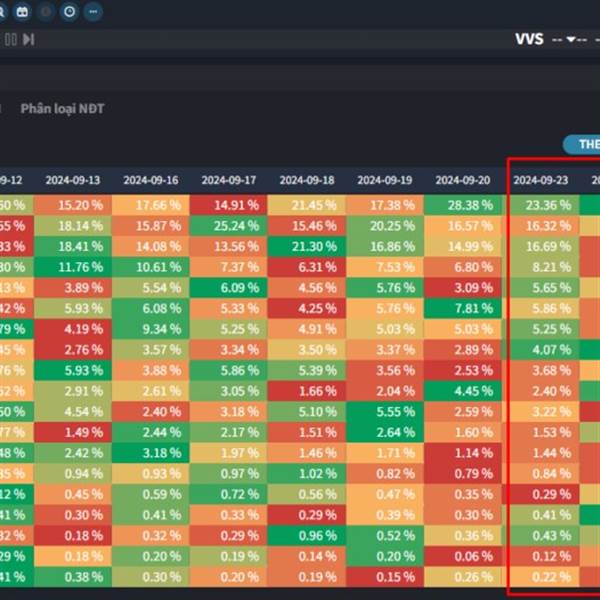Select the 2024-09-13 column header
600x600 pixels.
[x=73, y=180]
